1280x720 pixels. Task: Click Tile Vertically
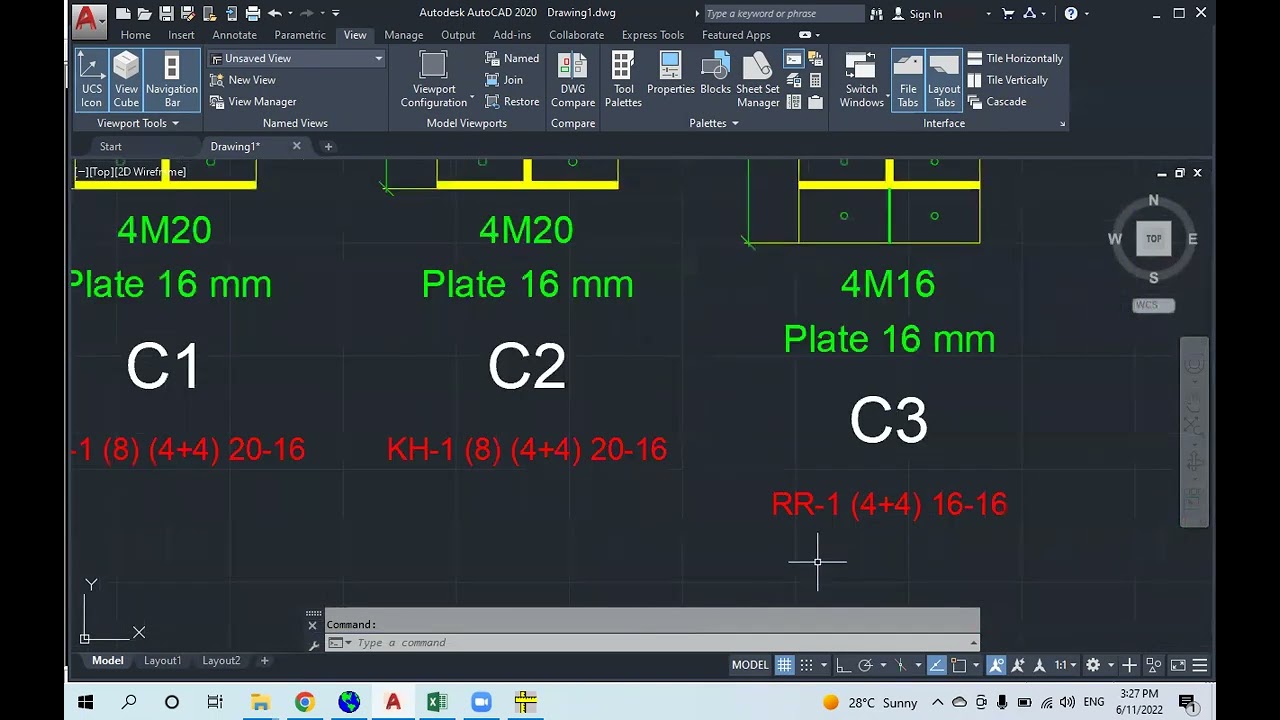[1008, 80]
